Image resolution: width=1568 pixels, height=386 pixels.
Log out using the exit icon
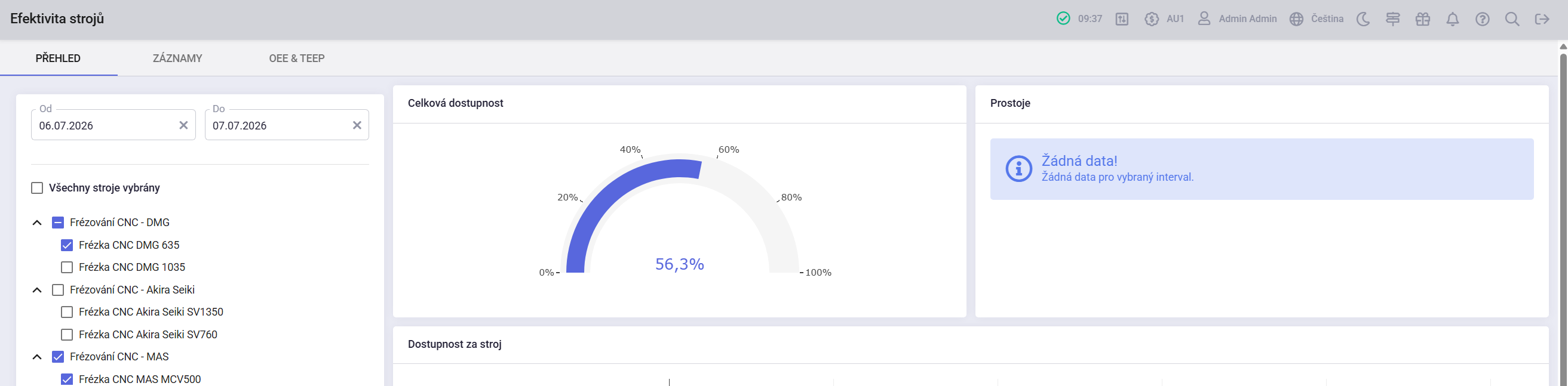[x=1542, y=19]
